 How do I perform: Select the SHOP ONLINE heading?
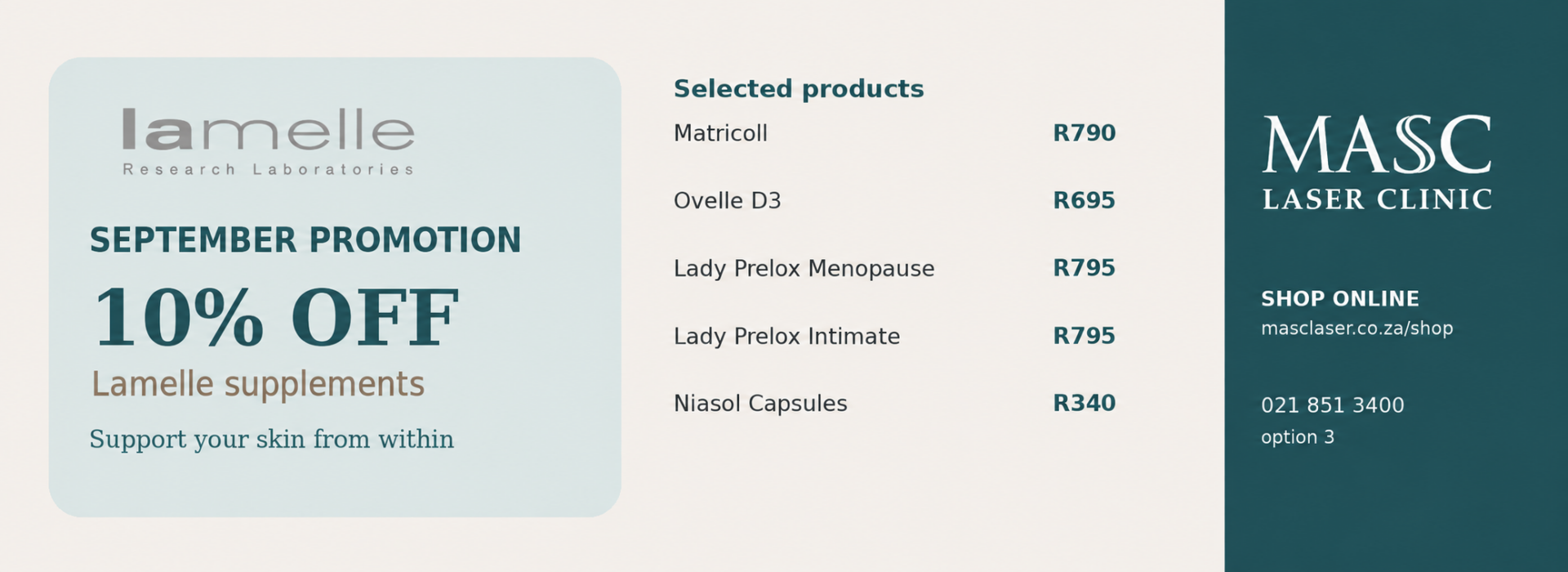pos(1340,299)
